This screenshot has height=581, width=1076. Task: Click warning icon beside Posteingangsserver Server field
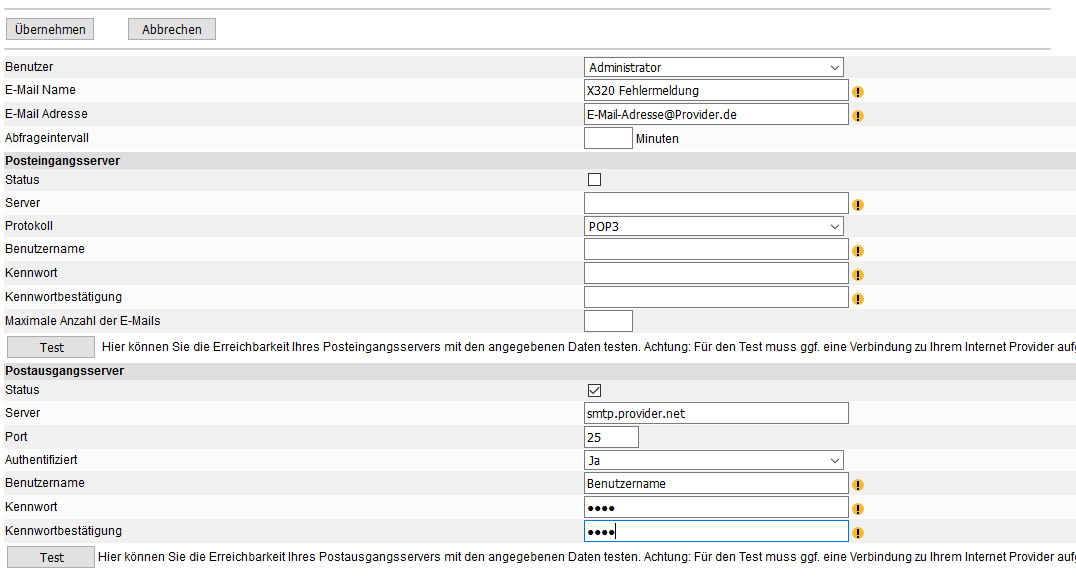point(857,205)
